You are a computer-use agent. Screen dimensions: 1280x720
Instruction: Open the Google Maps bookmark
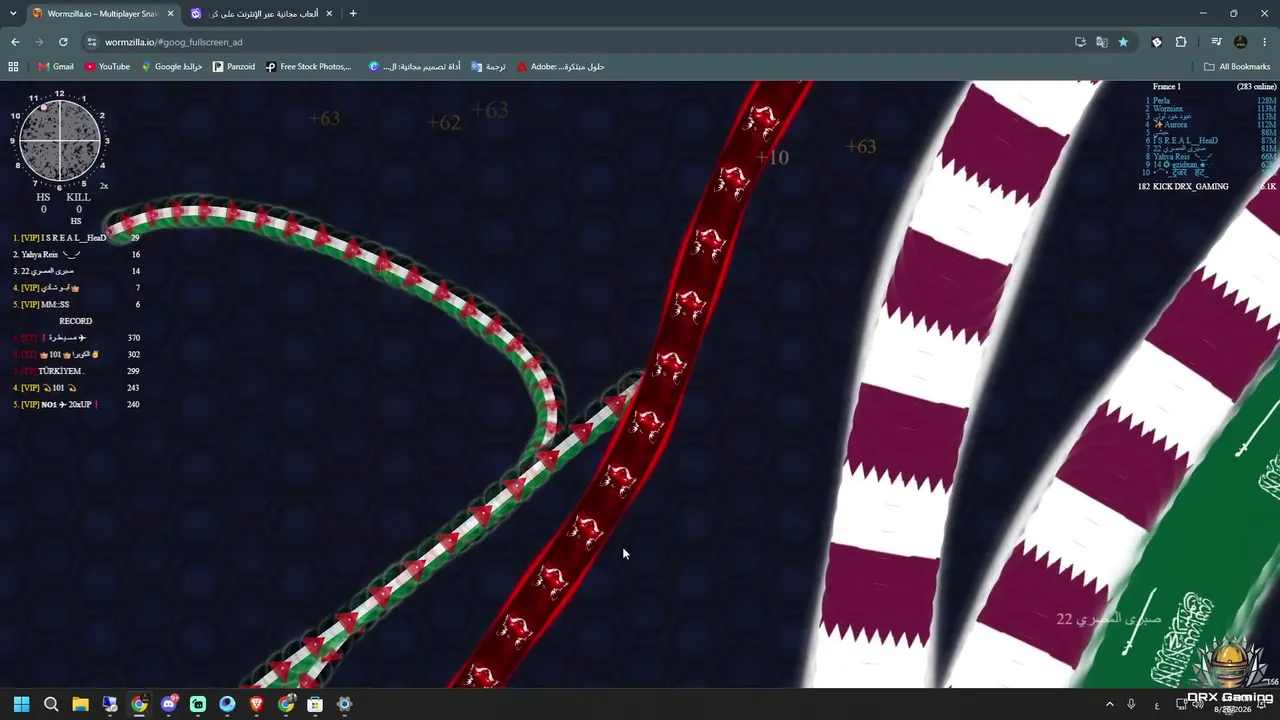(172, 67)
